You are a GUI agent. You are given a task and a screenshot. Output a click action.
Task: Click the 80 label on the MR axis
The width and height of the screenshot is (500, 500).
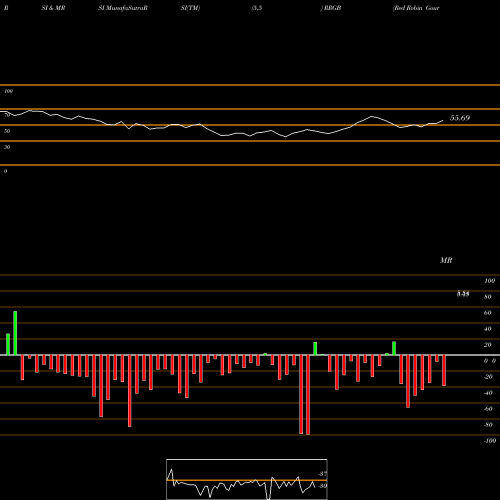pos(488,297)
